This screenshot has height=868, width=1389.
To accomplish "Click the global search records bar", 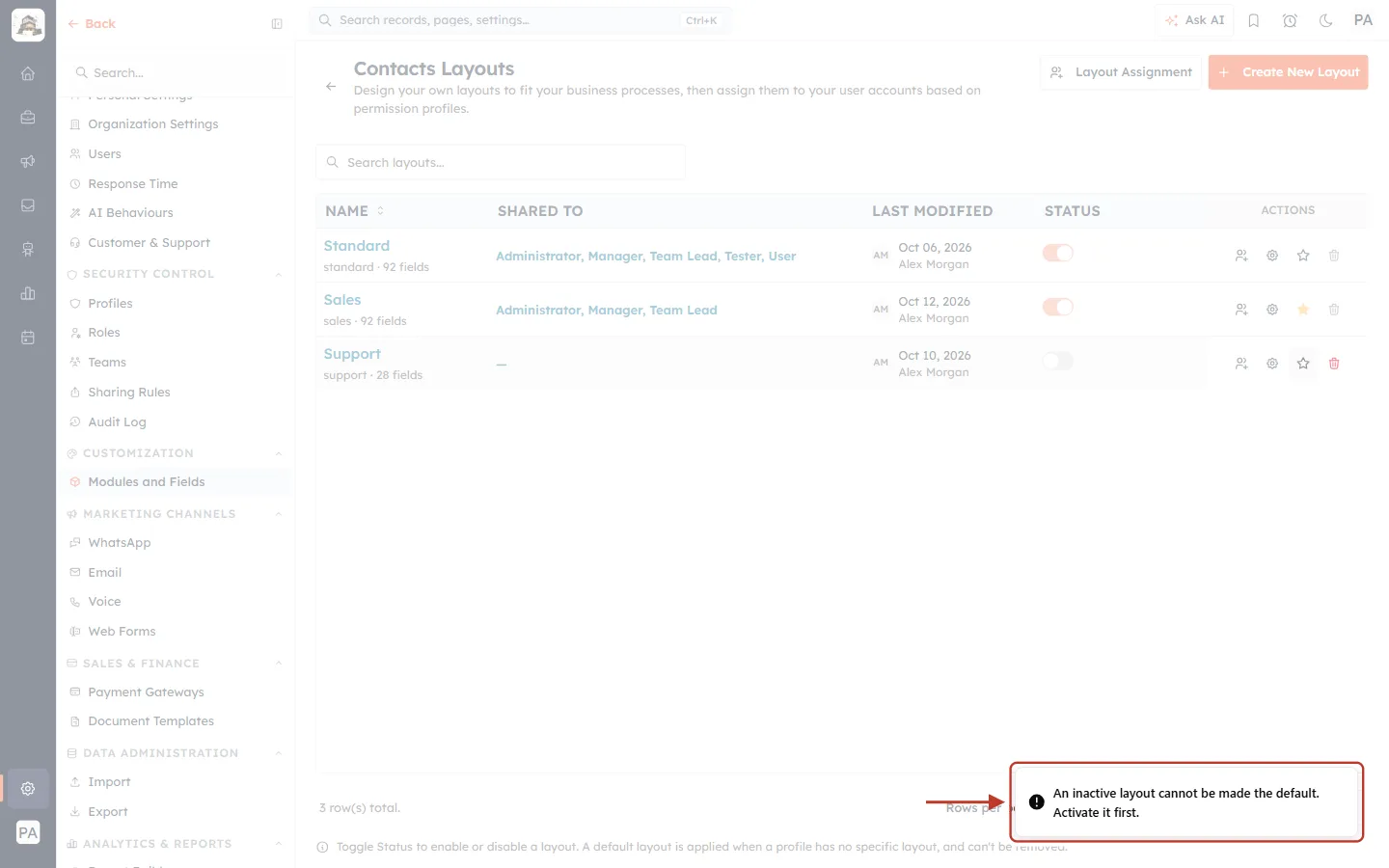I will pos(520,20).
